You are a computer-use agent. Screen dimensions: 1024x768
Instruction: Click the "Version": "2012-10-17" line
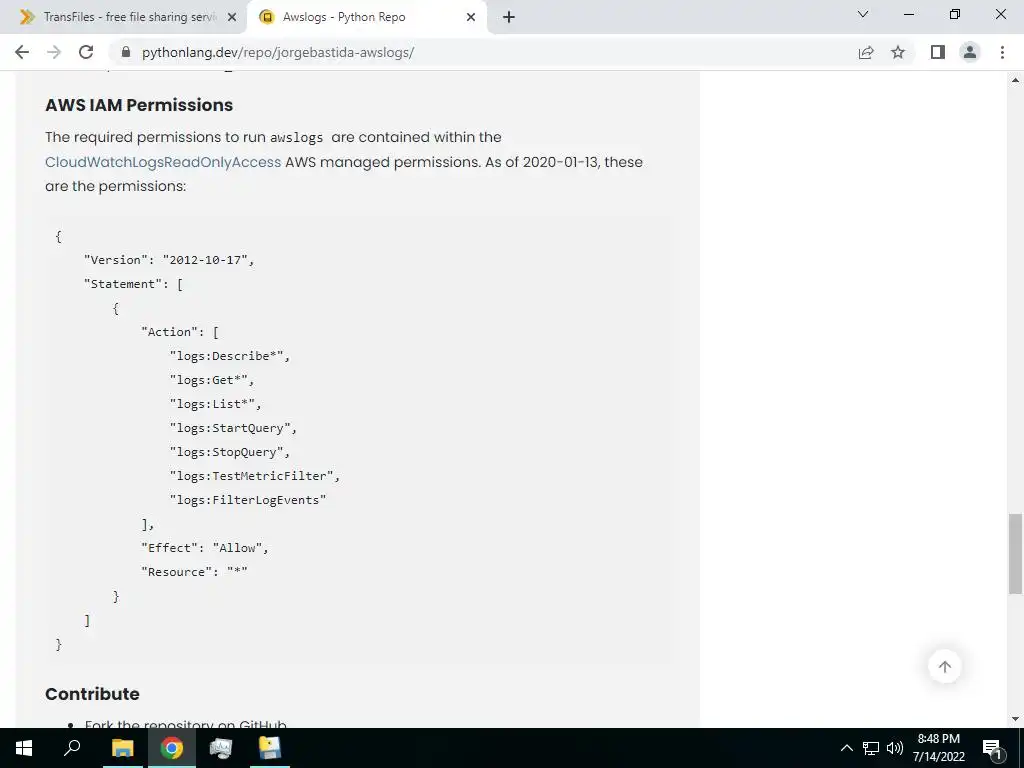169,260
